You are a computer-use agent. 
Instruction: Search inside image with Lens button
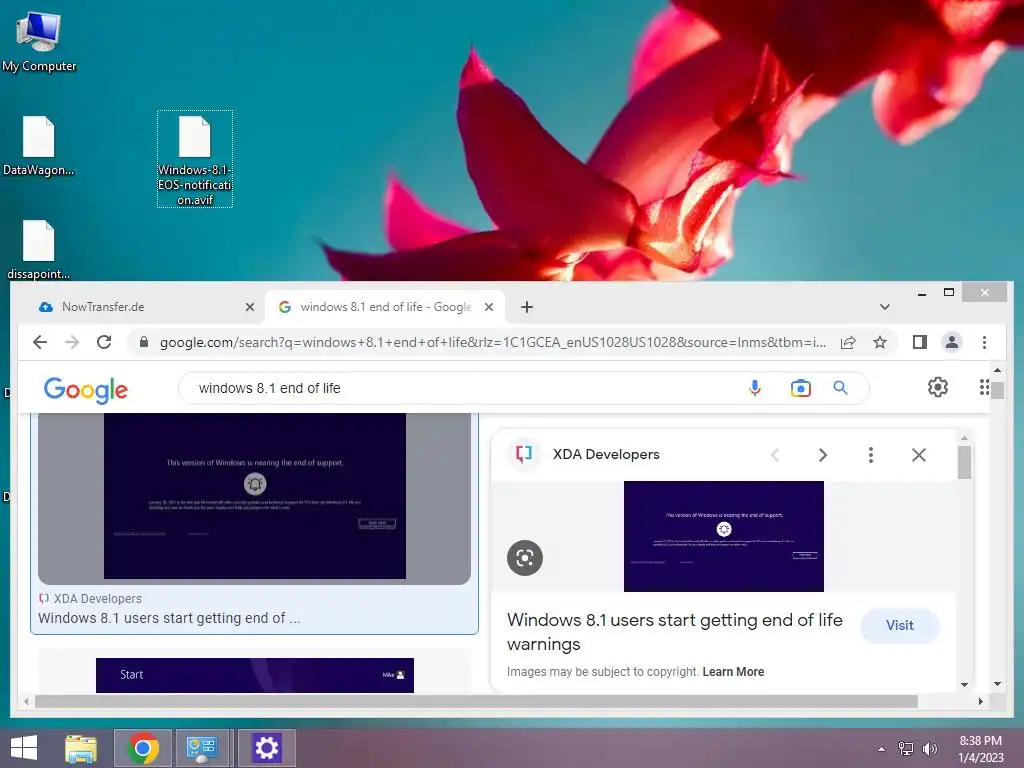tap(525, 558)
